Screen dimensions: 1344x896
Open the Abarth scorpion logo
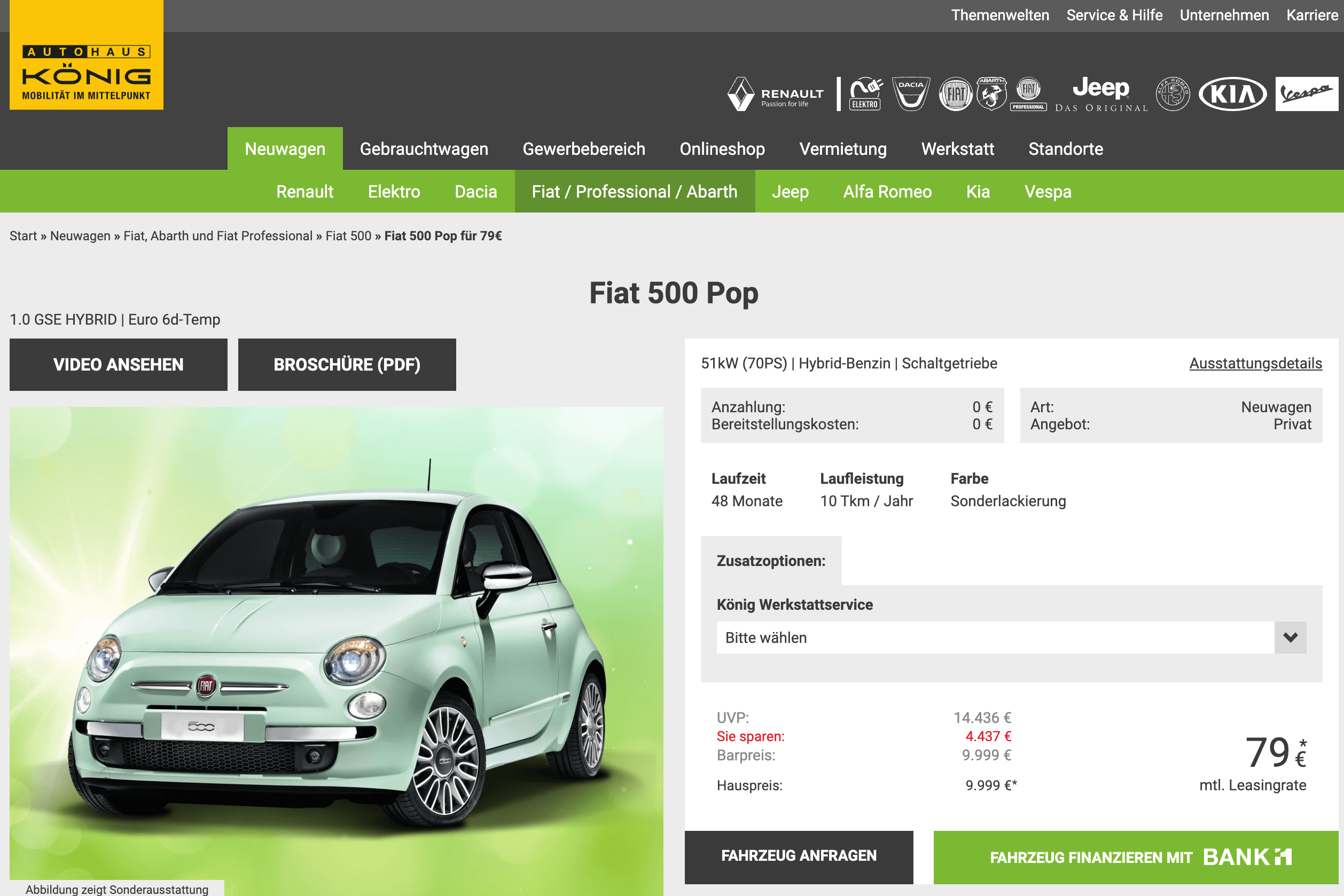[x=991, y=94]
